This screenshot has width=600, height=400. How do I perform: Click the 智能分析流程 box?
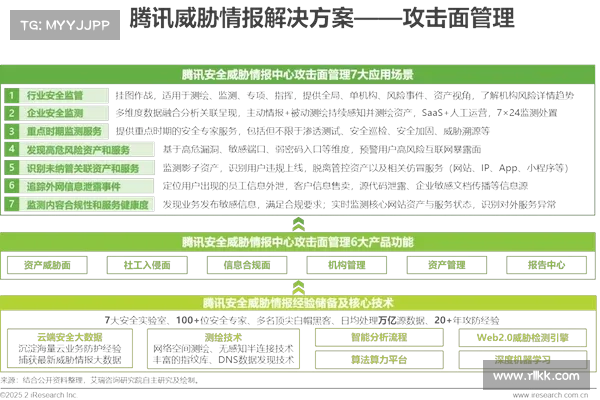(x=379, y=337)
